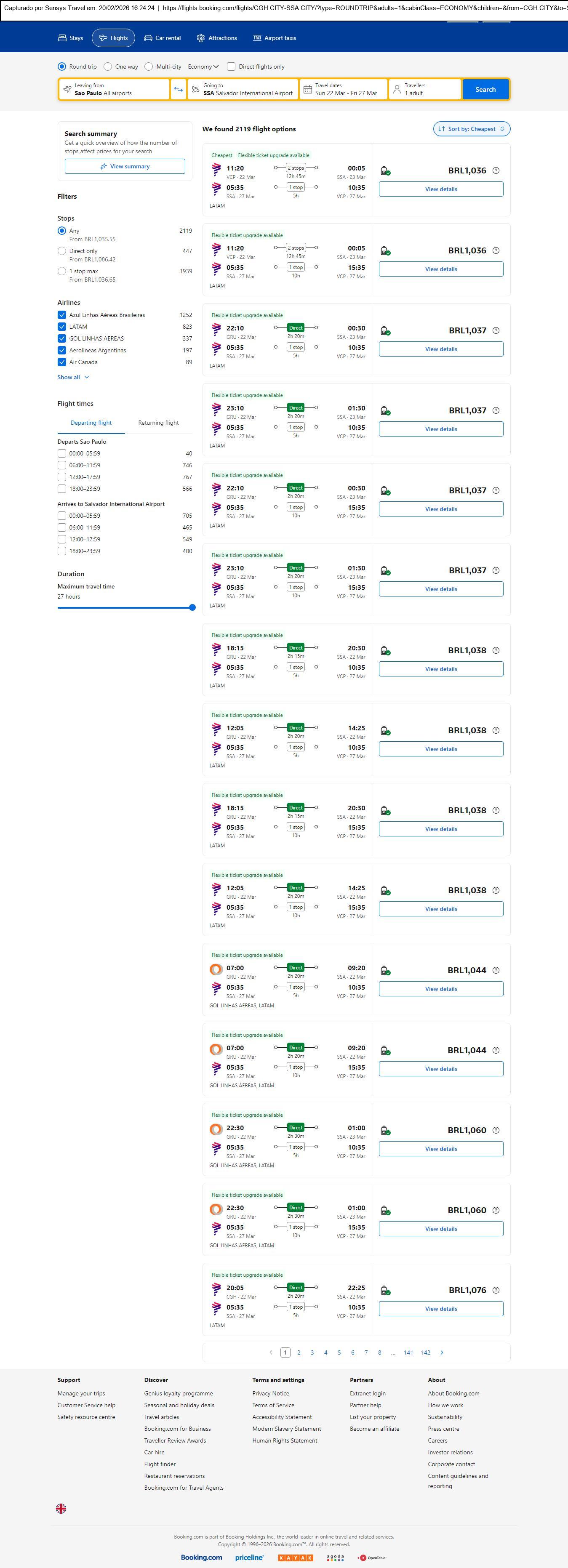
Task: Open the Economy cabin class dropdown
Action: (203, 67)
